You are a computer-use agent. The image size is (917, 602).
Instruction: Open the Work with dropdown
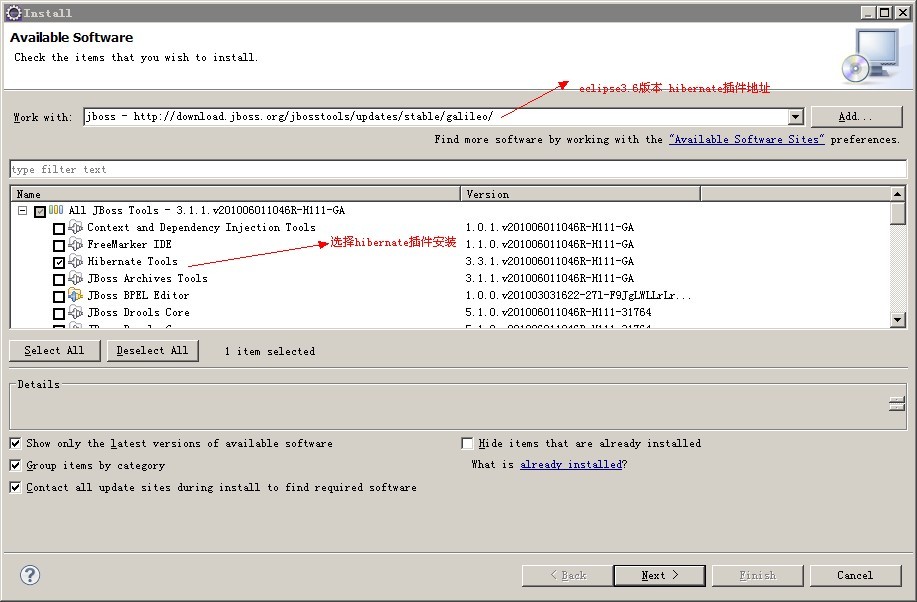[x=795, y=116]
